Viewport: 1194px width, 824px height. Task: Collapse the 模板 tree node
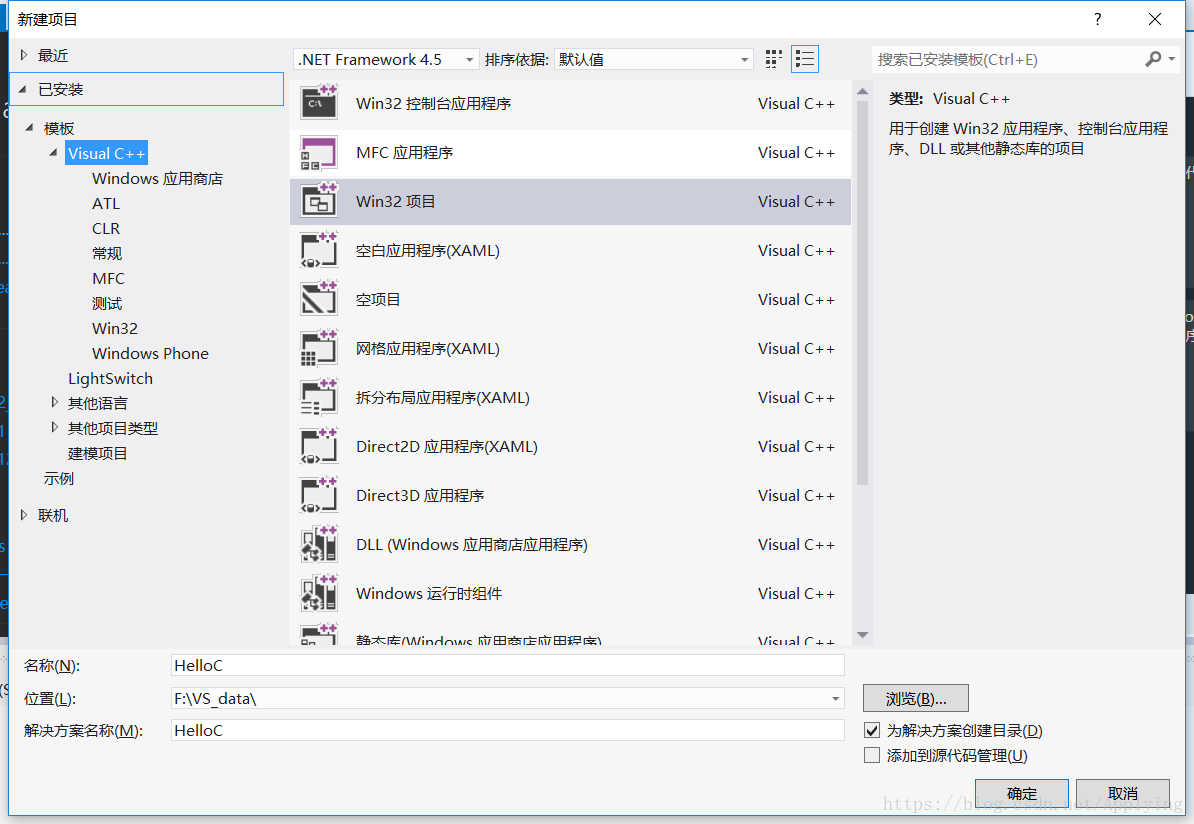(29, 127)
